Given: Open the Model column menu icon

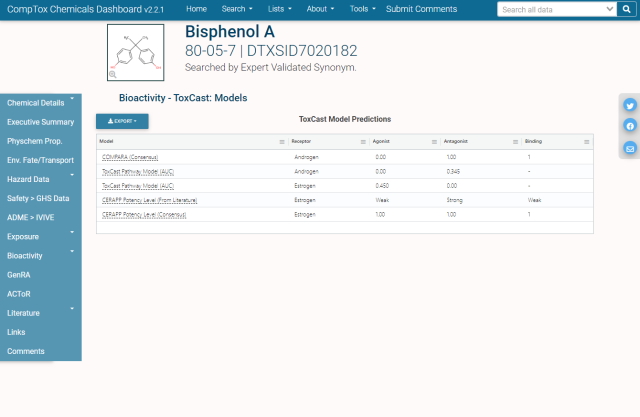Looking at the screenshot, I should pyautogui.click(x=281, y=142).
